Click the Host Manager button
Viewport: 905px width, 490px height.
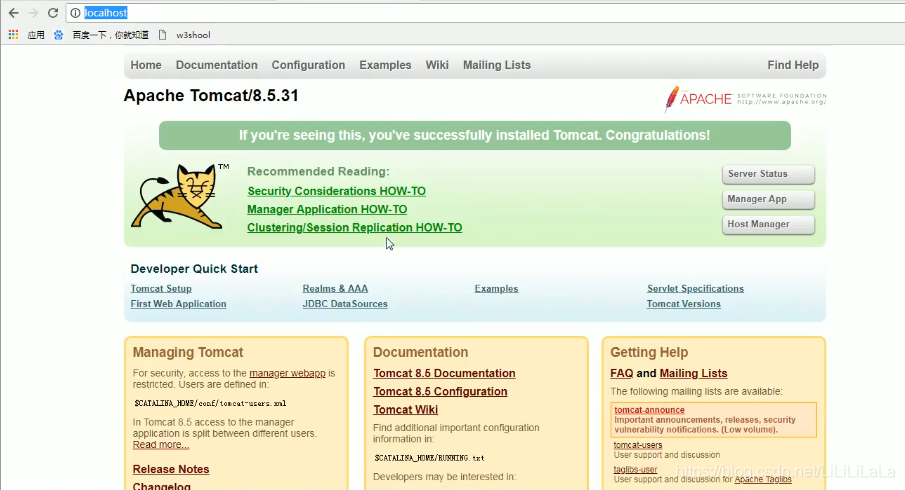click(768, 224)
